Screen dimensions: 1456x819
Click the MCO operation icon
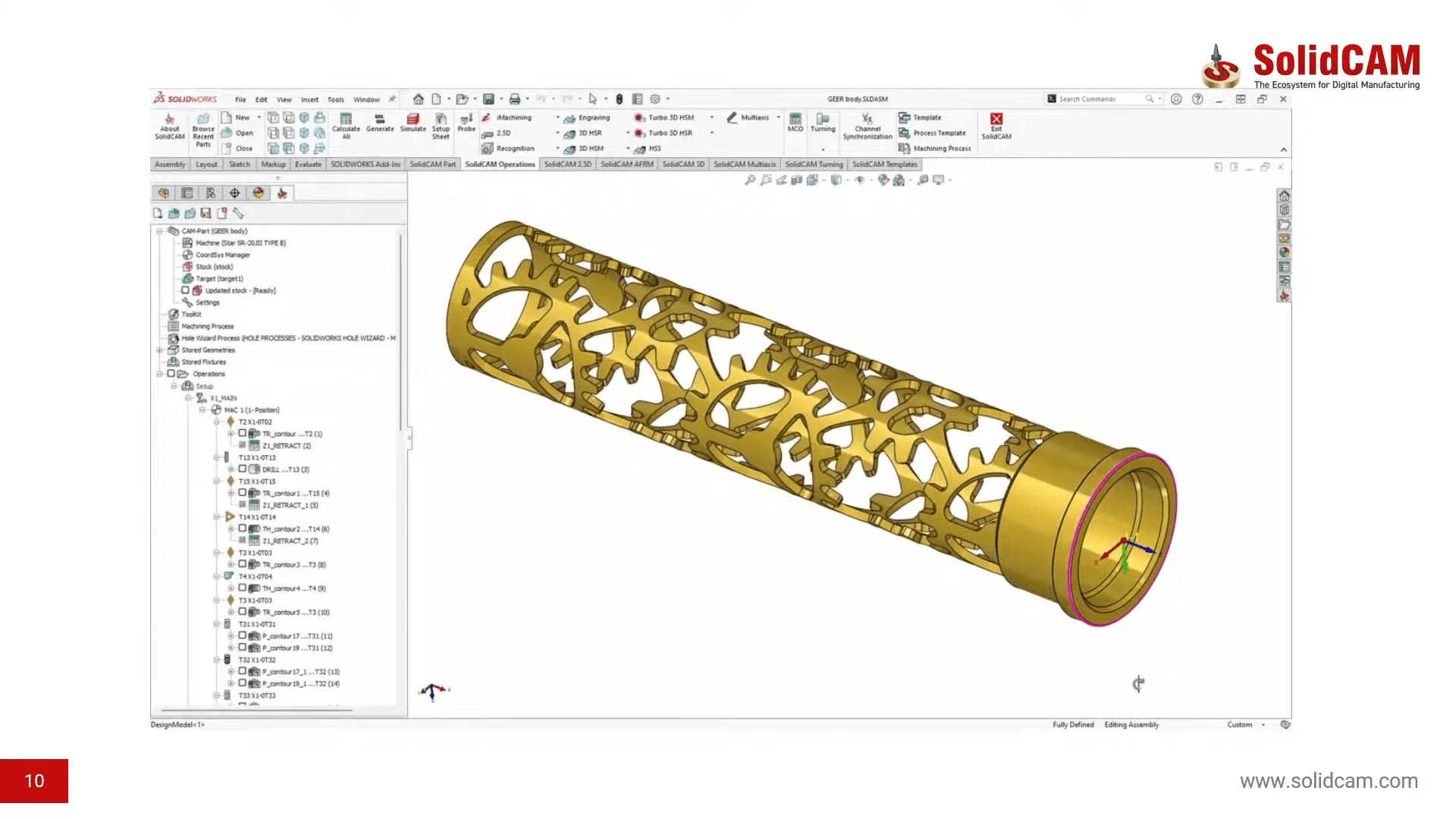(795, 120)
